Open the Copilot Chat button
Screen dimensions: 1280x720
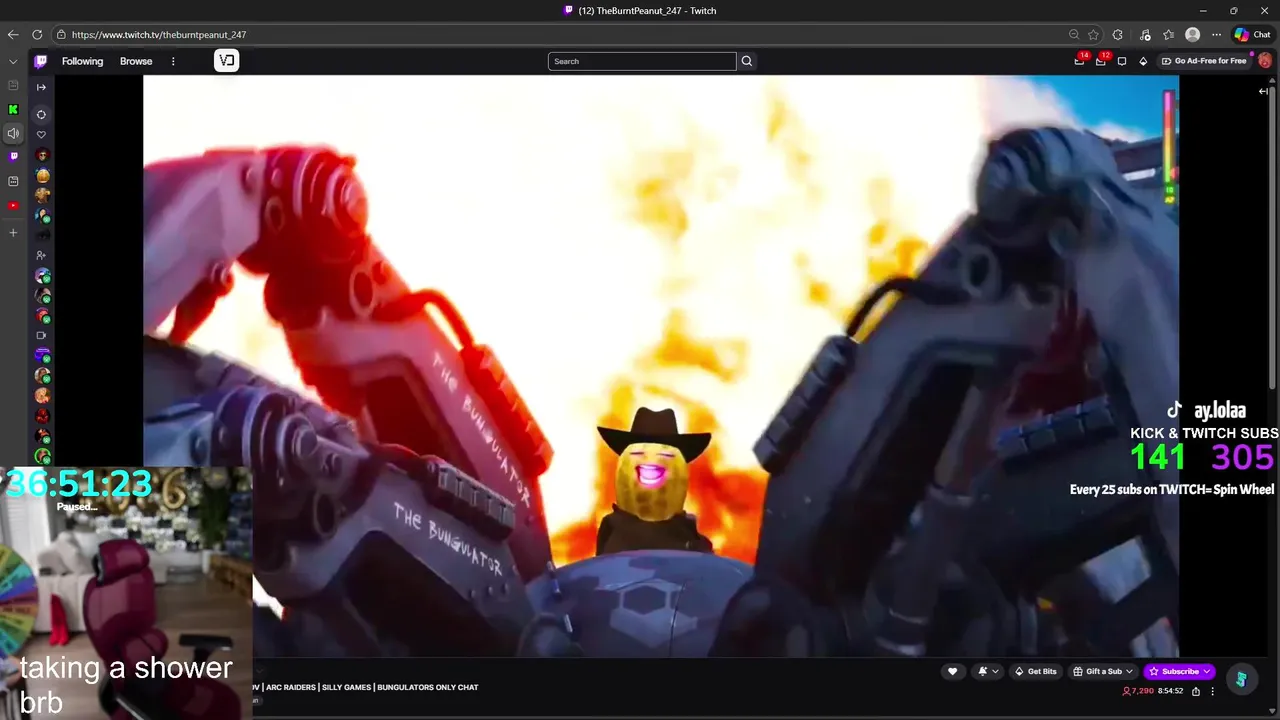(1252, 34)
